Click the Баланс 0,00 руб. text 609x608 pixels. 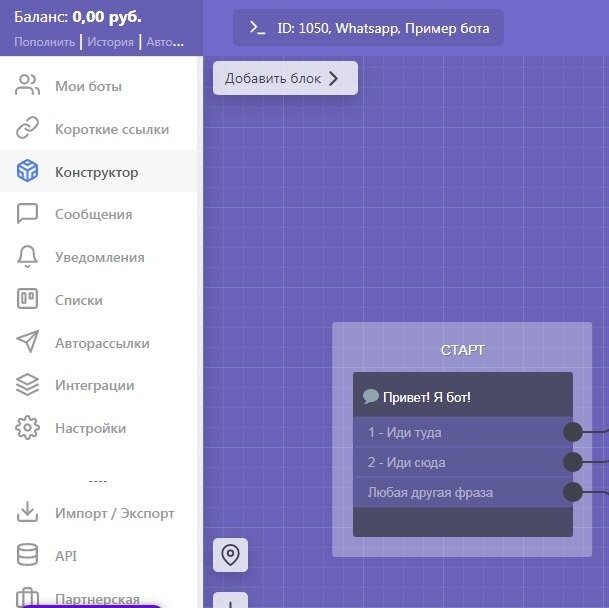(78, 17)
